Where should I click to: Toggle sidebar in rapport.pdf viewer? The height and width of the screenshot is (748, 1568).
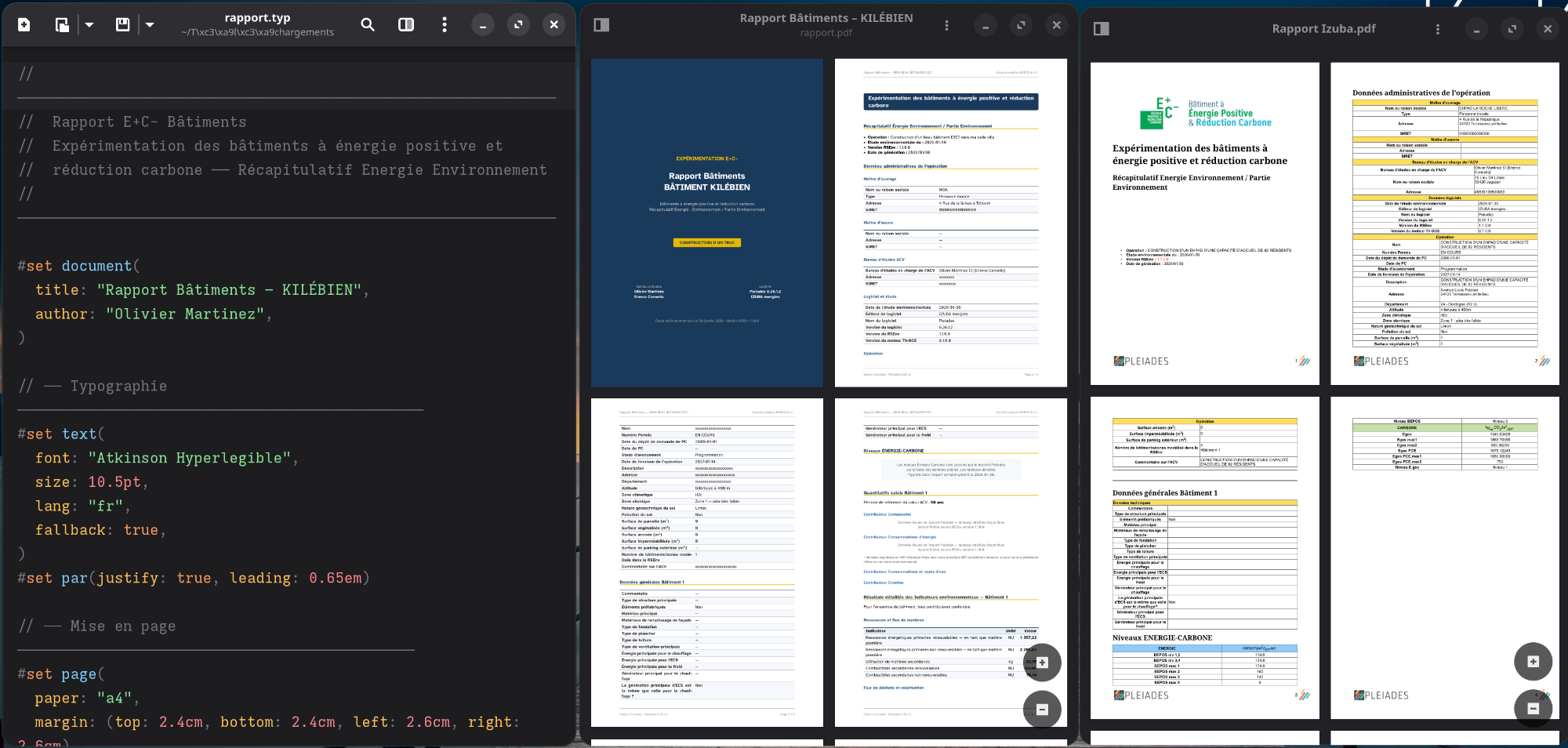[x=601, y=25]
